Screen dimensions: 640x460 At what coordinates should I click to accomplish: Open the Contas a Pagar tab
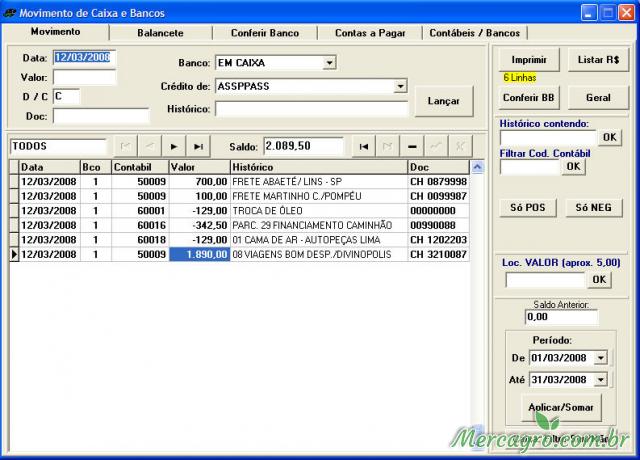369,33
